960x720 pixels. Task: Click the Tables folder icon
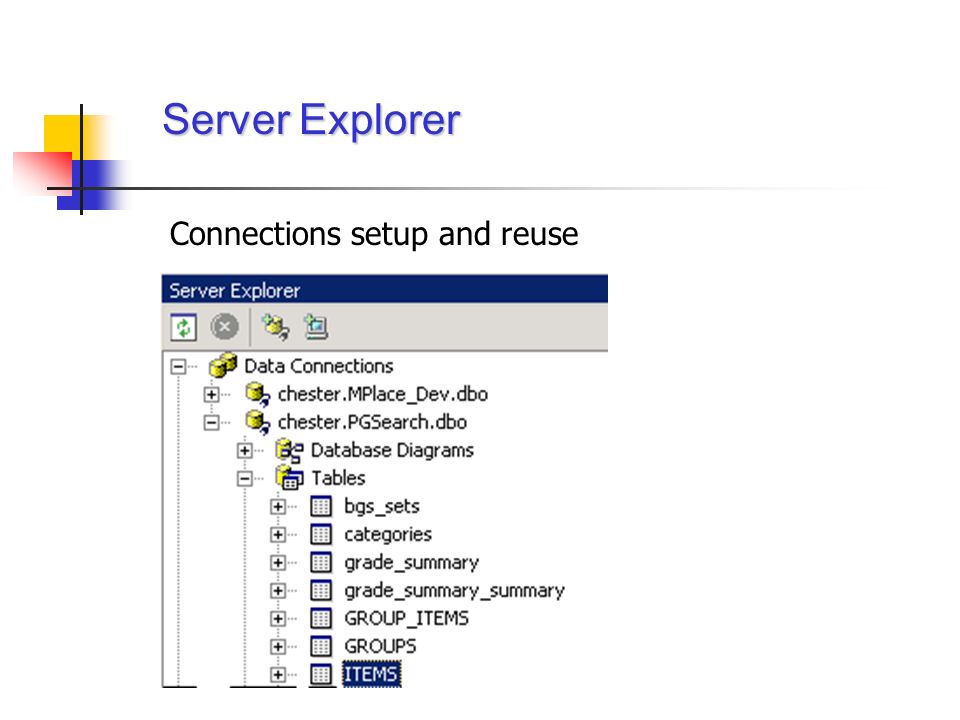(289, 478)
